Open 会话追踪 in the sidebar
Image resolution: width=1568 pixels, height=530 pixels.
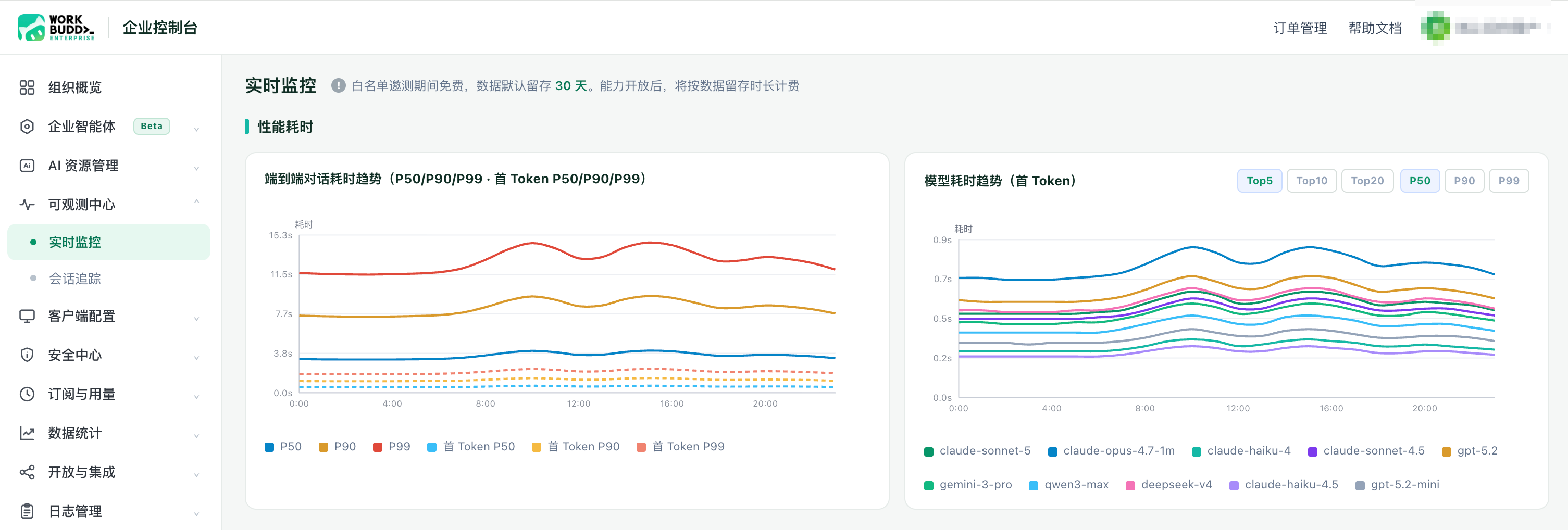(109, 279)
